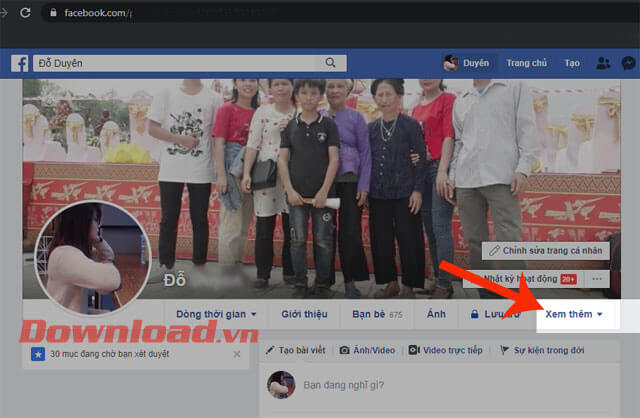
Task: Choose Sự kiện trong đời
Action: [542, 350]
